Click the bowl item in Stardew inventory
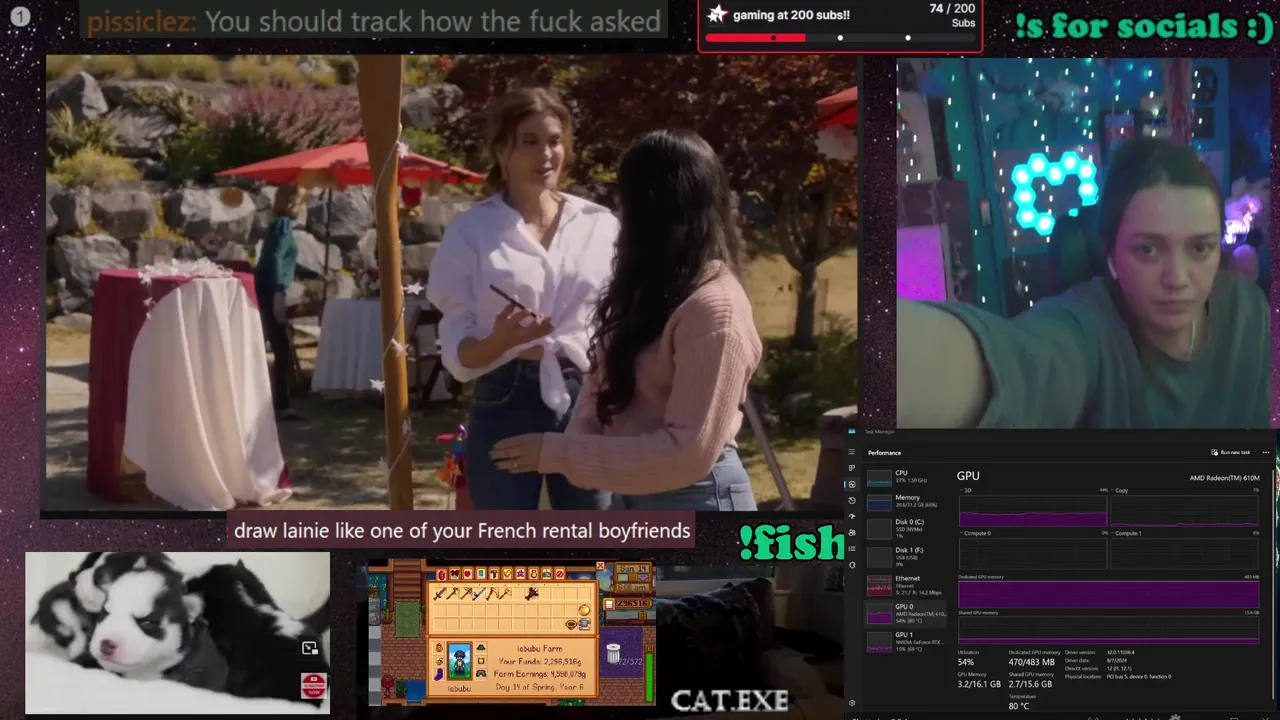Screen dimensions: 1280x720 pyautogui.click(x=571, y=624)
